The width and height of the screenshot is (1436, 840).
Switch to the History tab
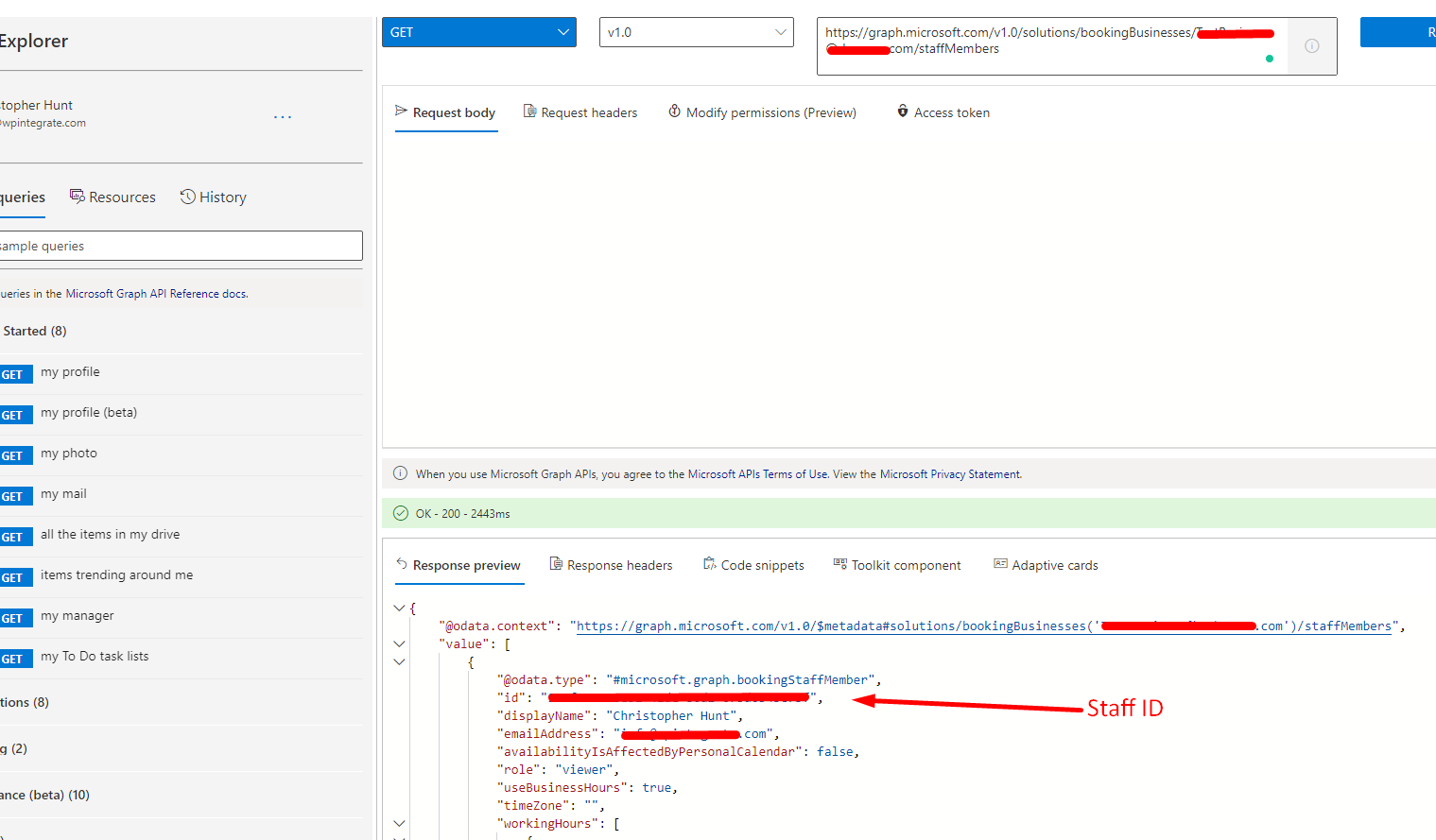213,197
